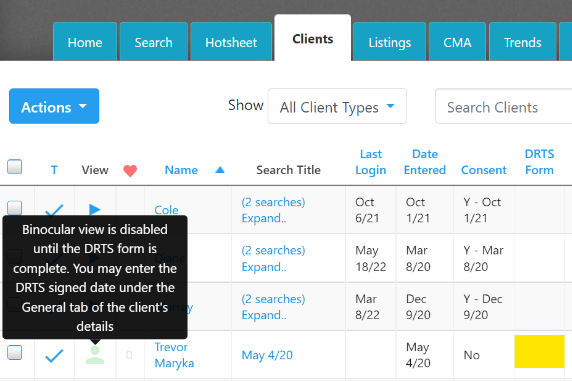Click the Name column sort arrow

(x=220, y=170)
